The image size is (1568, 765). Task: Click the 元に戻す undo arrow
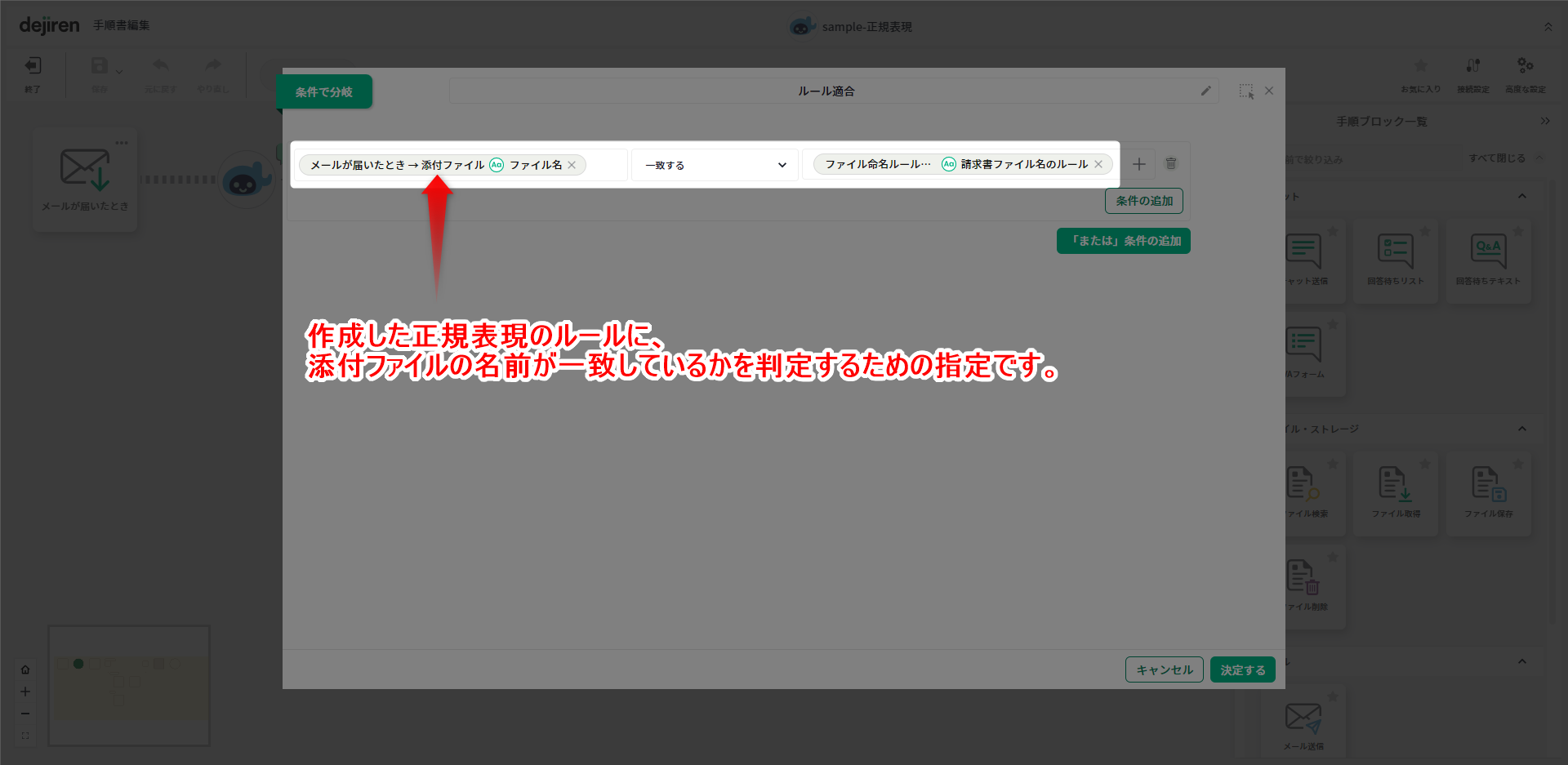(160, 65)
